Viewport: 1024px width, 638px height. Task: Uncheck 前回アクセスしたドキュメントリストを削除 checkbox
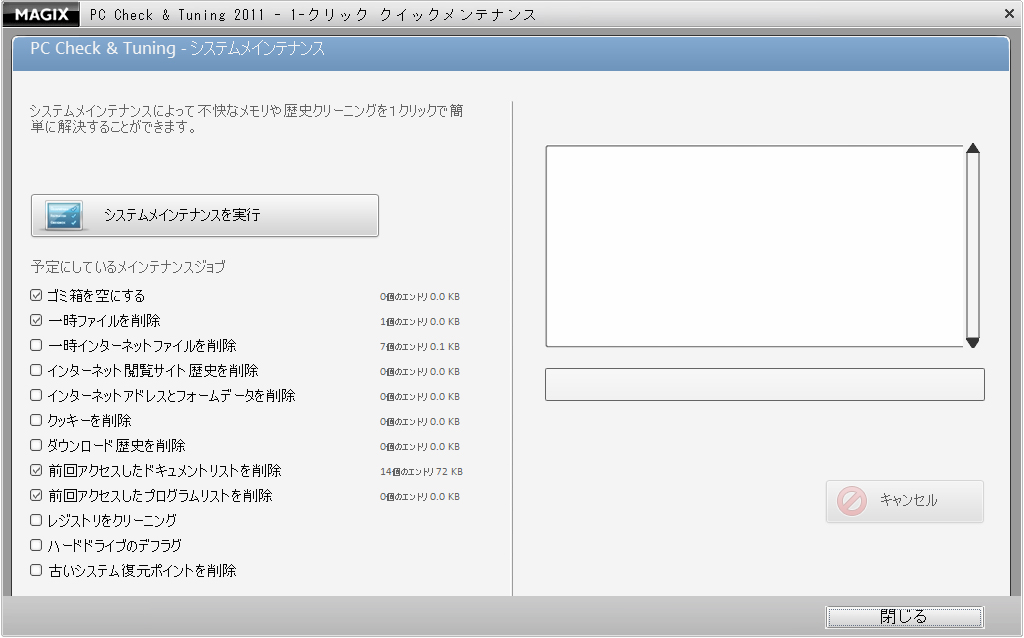(36, 470)
